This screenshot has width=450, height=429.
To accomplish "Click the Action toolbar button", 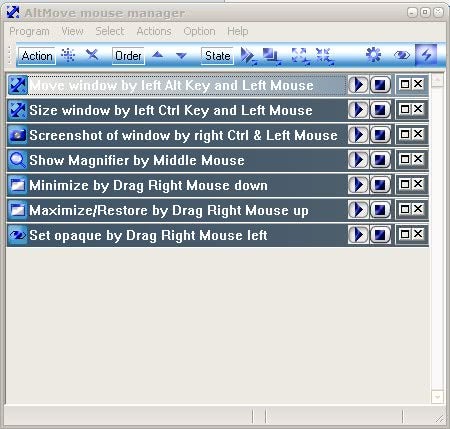I will pos(37,56).
